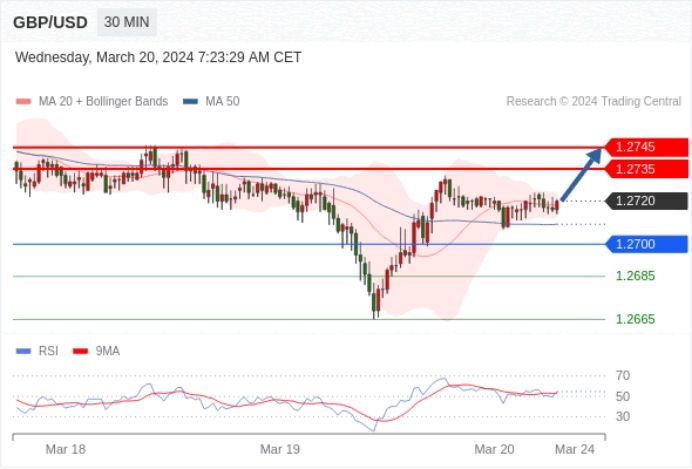
Task: Click the 1.2745 resistance price tag
Action: click(x=646, y=147)
